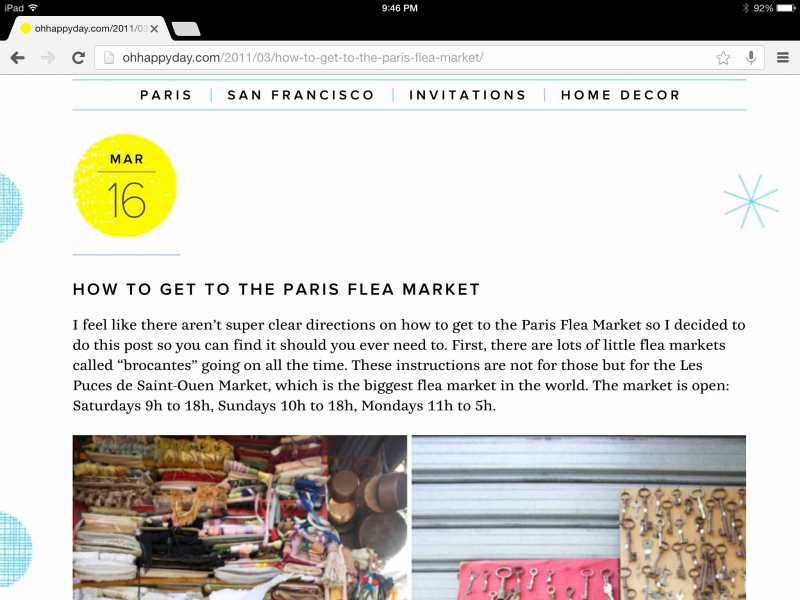Screen dimensions: 800x600
Task: Go back with the browser back arrow
Action: click(x=17, y=58)
